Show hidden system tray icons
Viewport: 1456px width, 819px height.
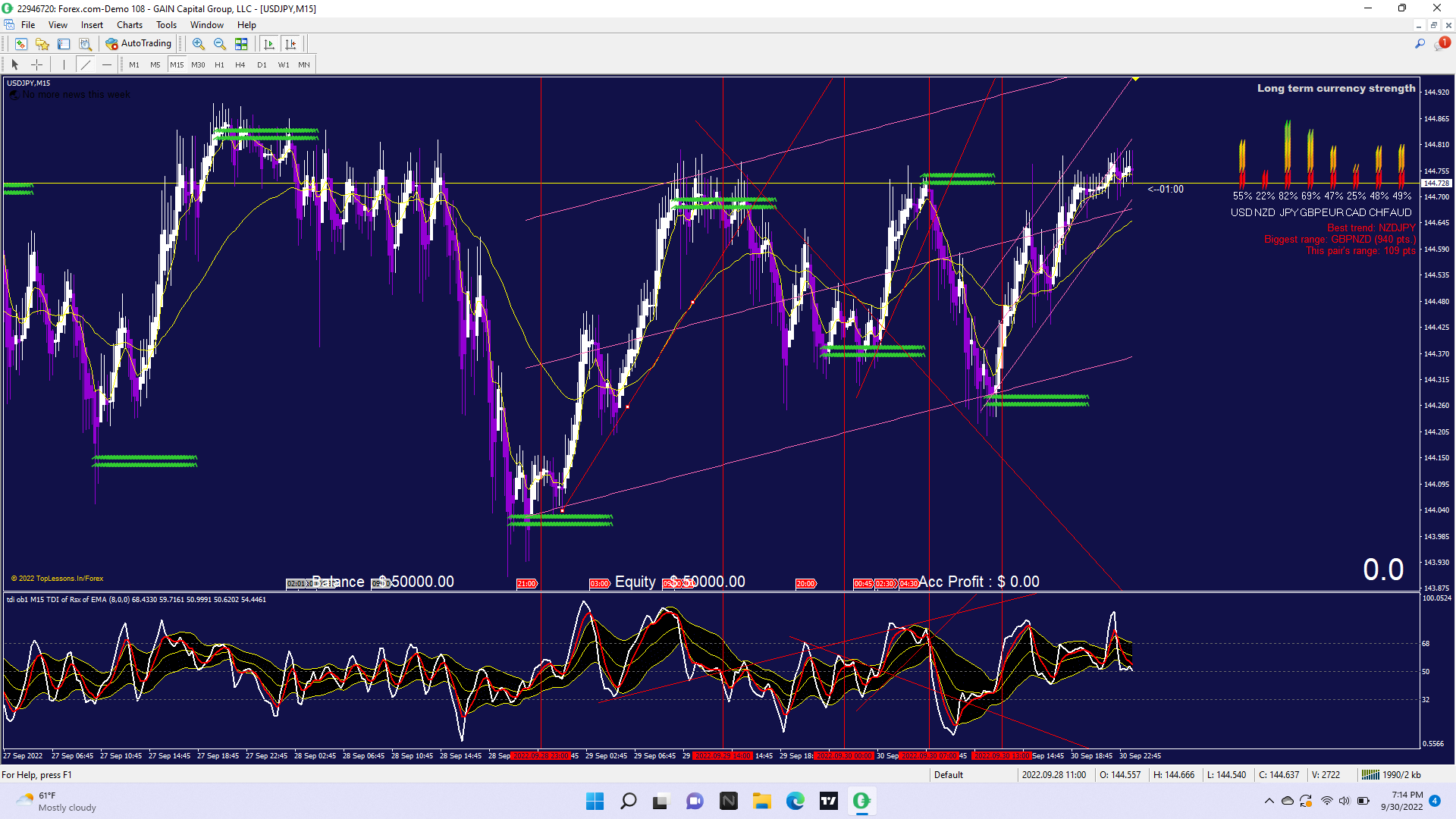[x=1269, y=801]
